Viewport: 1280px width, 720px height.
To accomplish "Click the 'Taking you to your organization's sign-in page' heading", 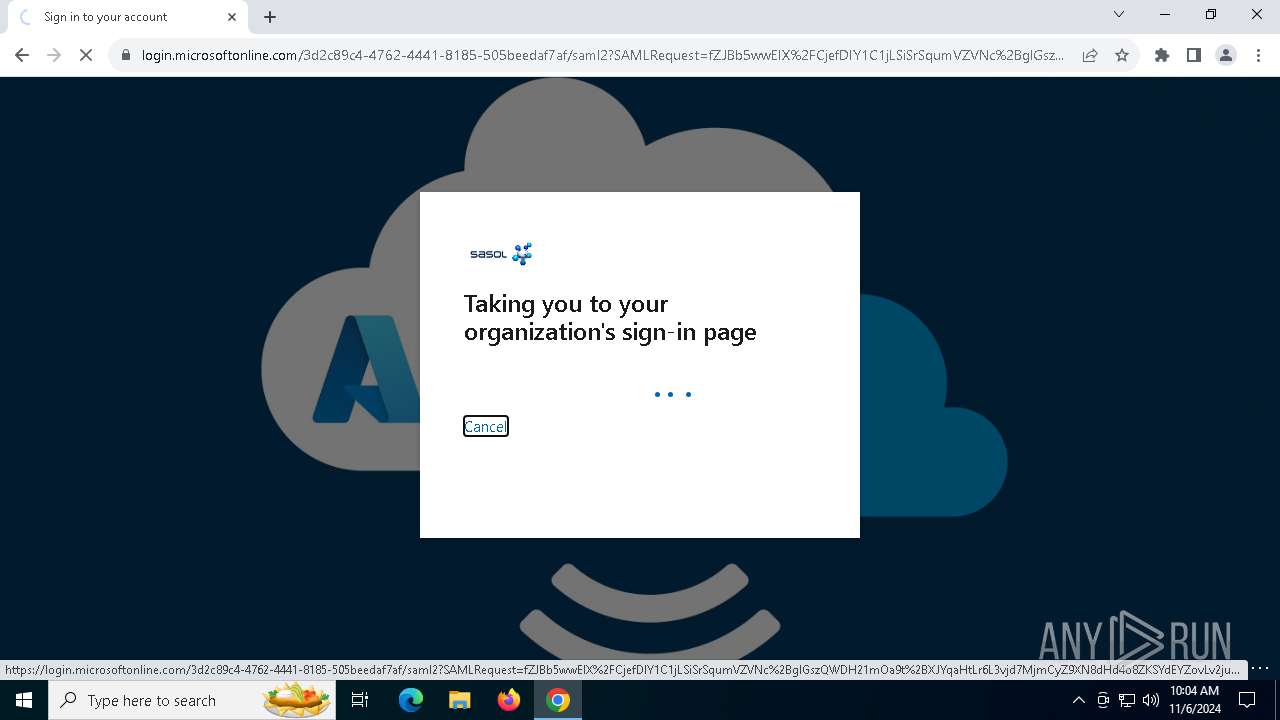I will 610,318.
